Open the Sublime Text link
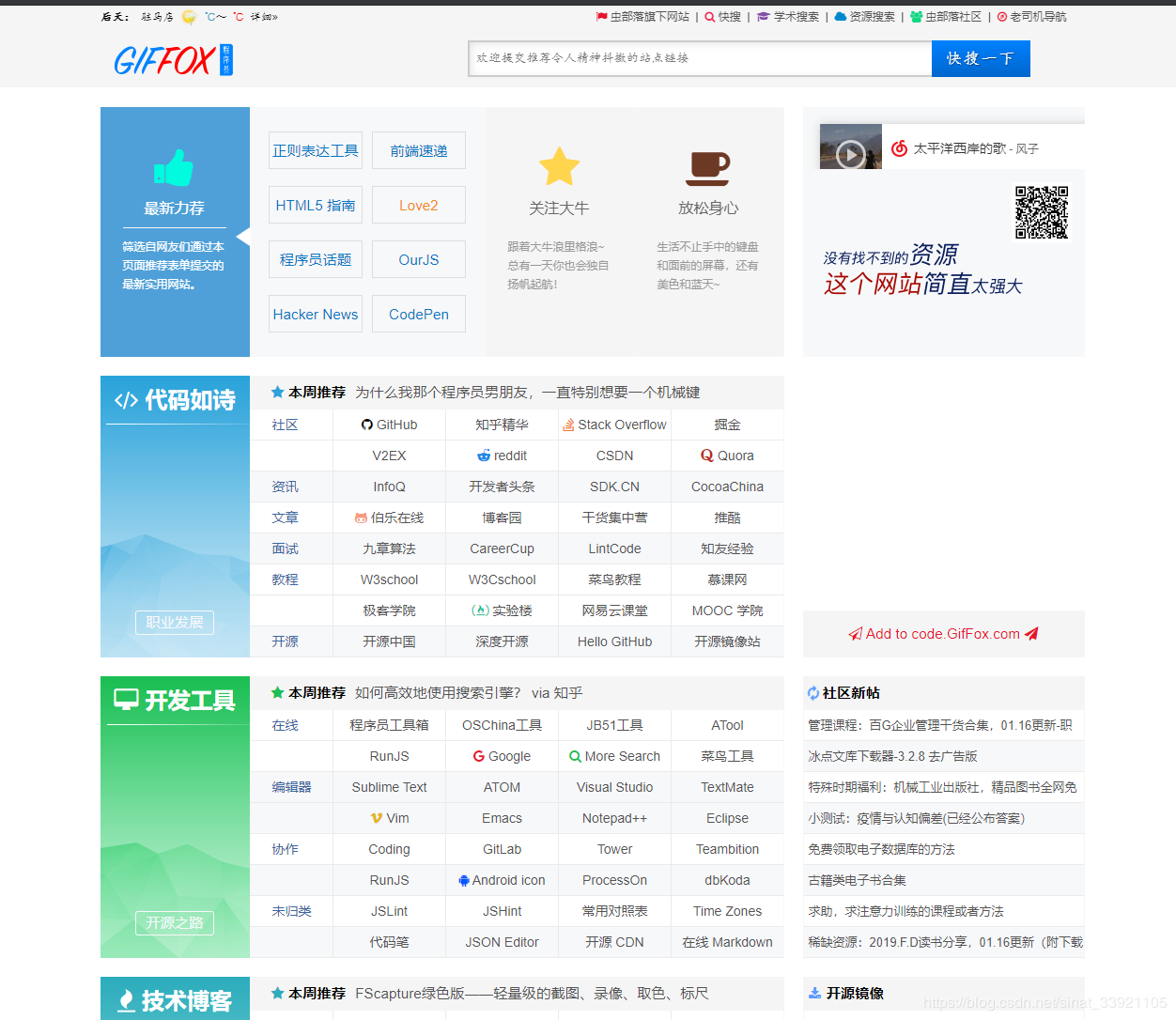 (x=389, y=787)
